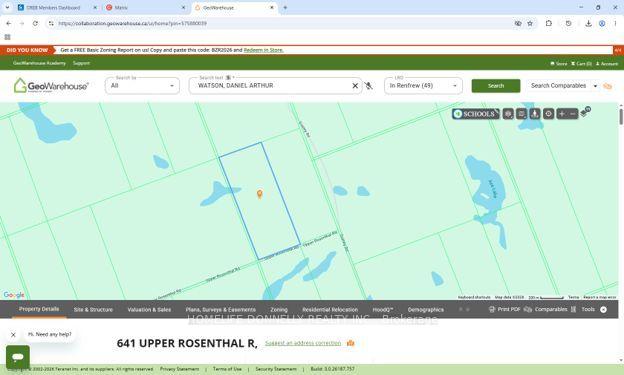Open the map type options icon
Viewport: 624px width, 375px height.
508,114
